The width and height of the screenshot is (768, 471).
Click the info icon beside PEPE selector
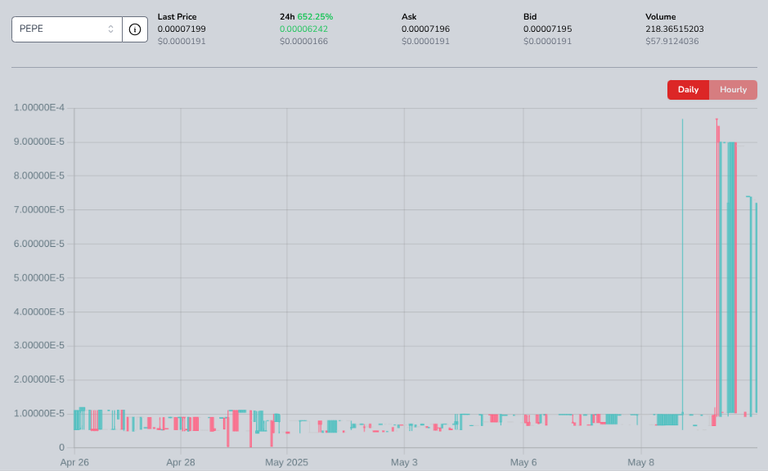point(135,29)
